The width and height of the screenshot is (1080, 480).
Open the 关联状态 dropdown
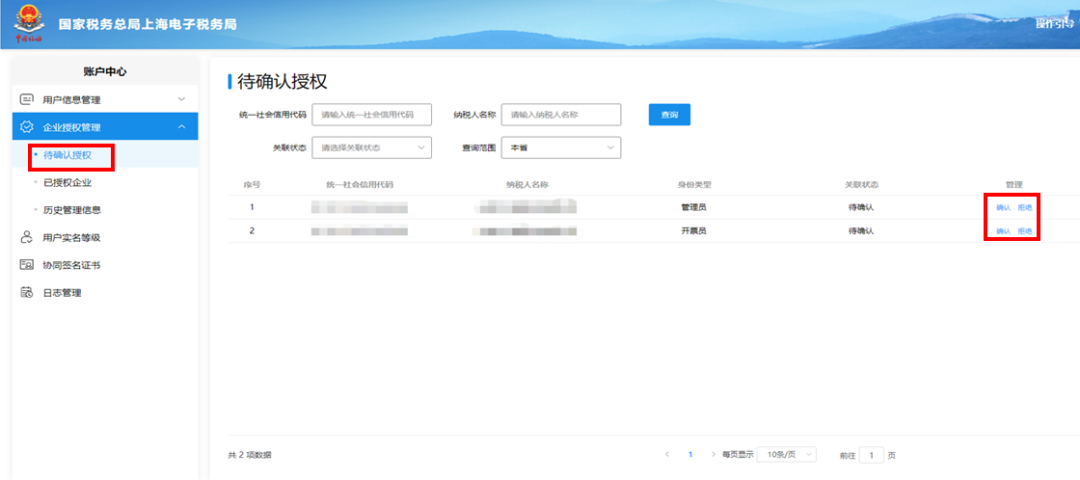pyautogui.click(x=372, y=148)
